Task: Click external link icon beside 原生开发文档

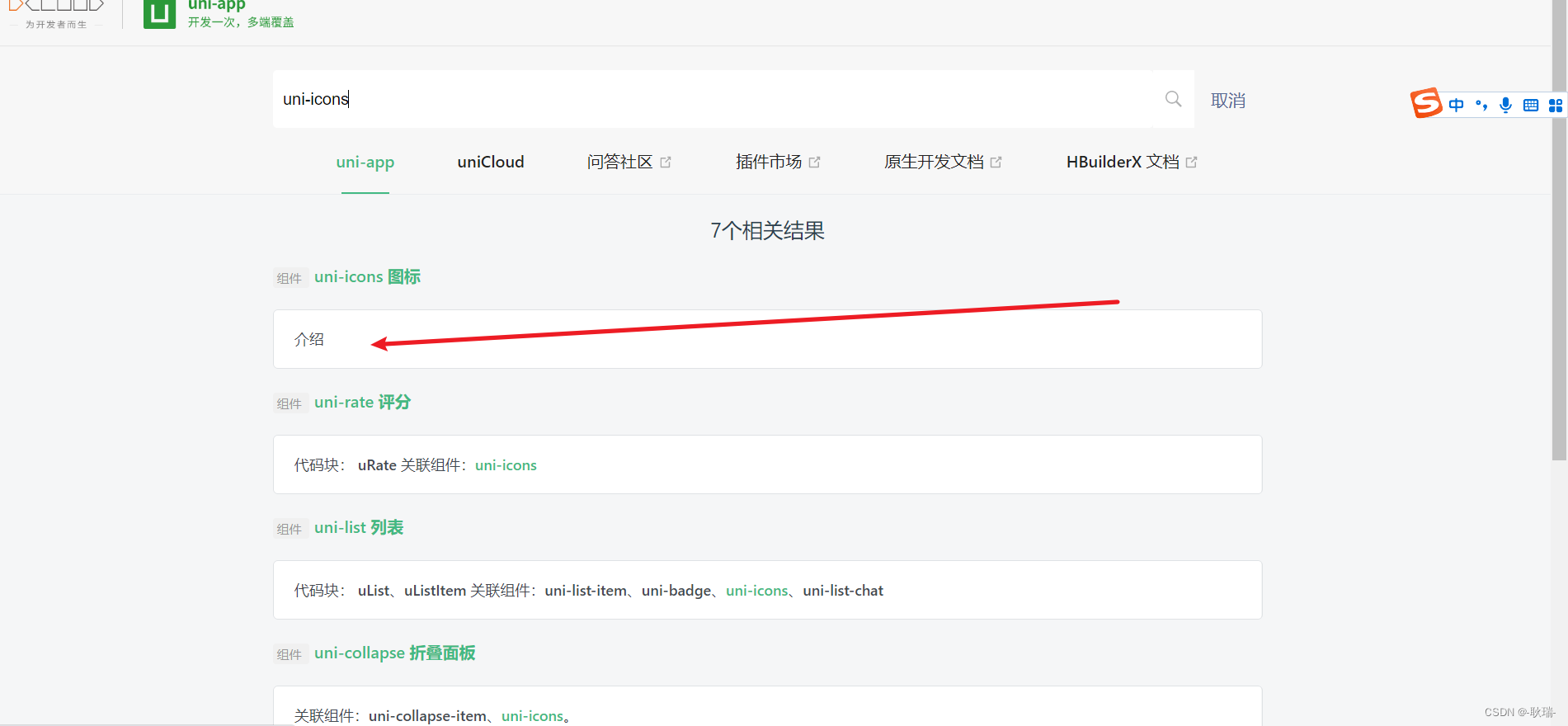Action: [996, 163]
